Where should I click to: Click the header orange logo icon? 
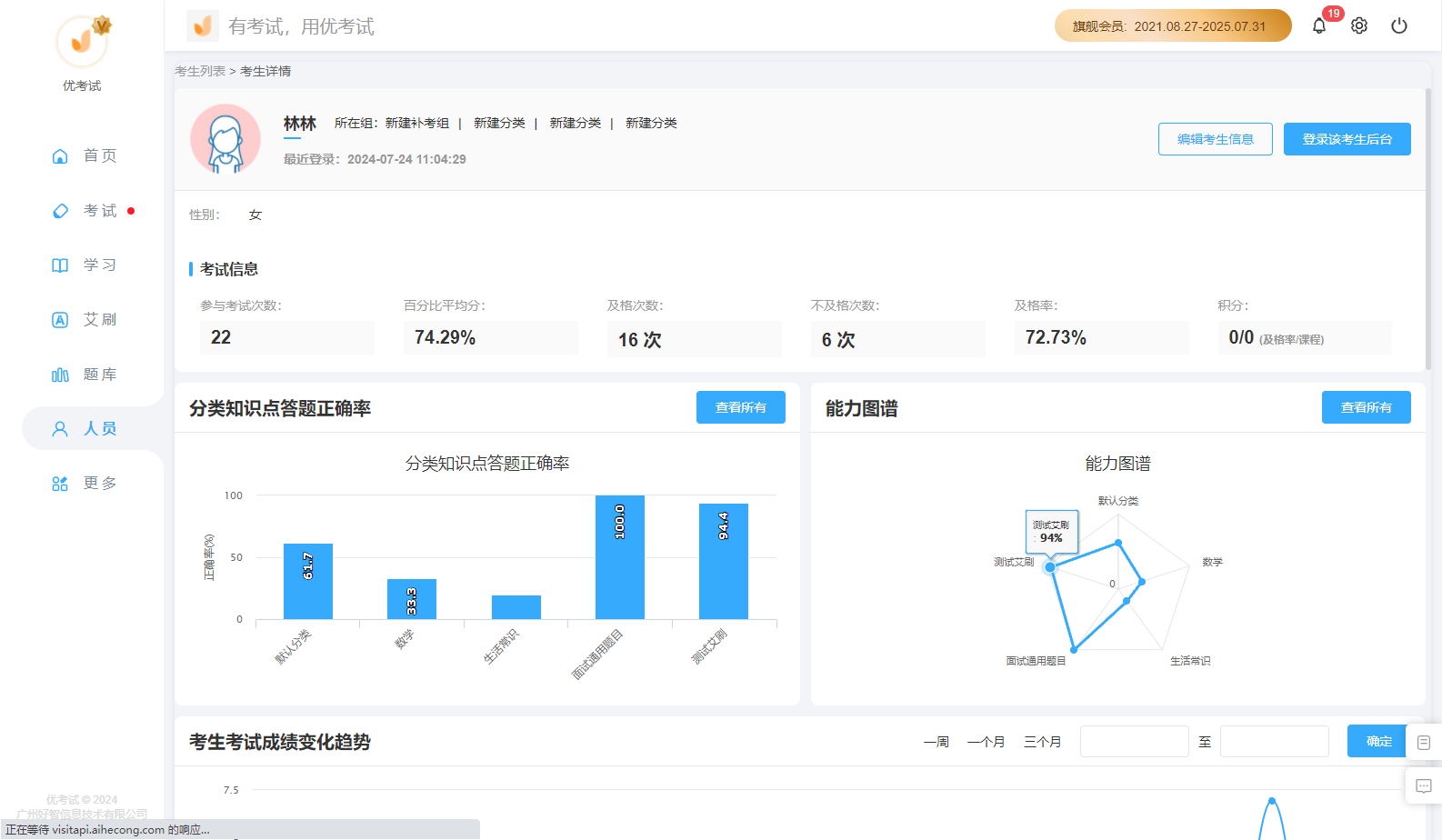[x=203, y=26]
